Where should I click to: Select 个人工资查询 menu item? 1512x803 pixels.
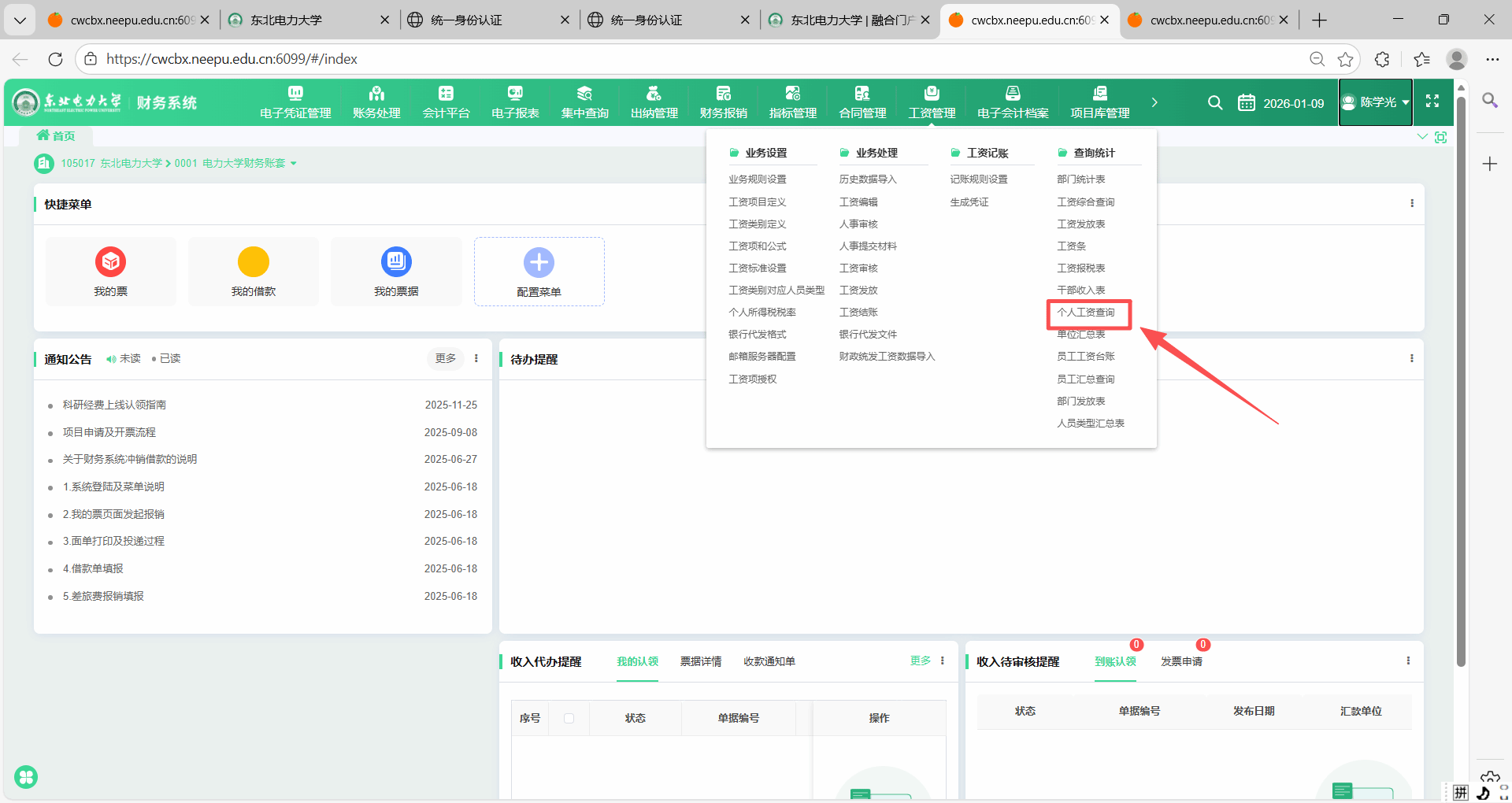point(1086,313)
